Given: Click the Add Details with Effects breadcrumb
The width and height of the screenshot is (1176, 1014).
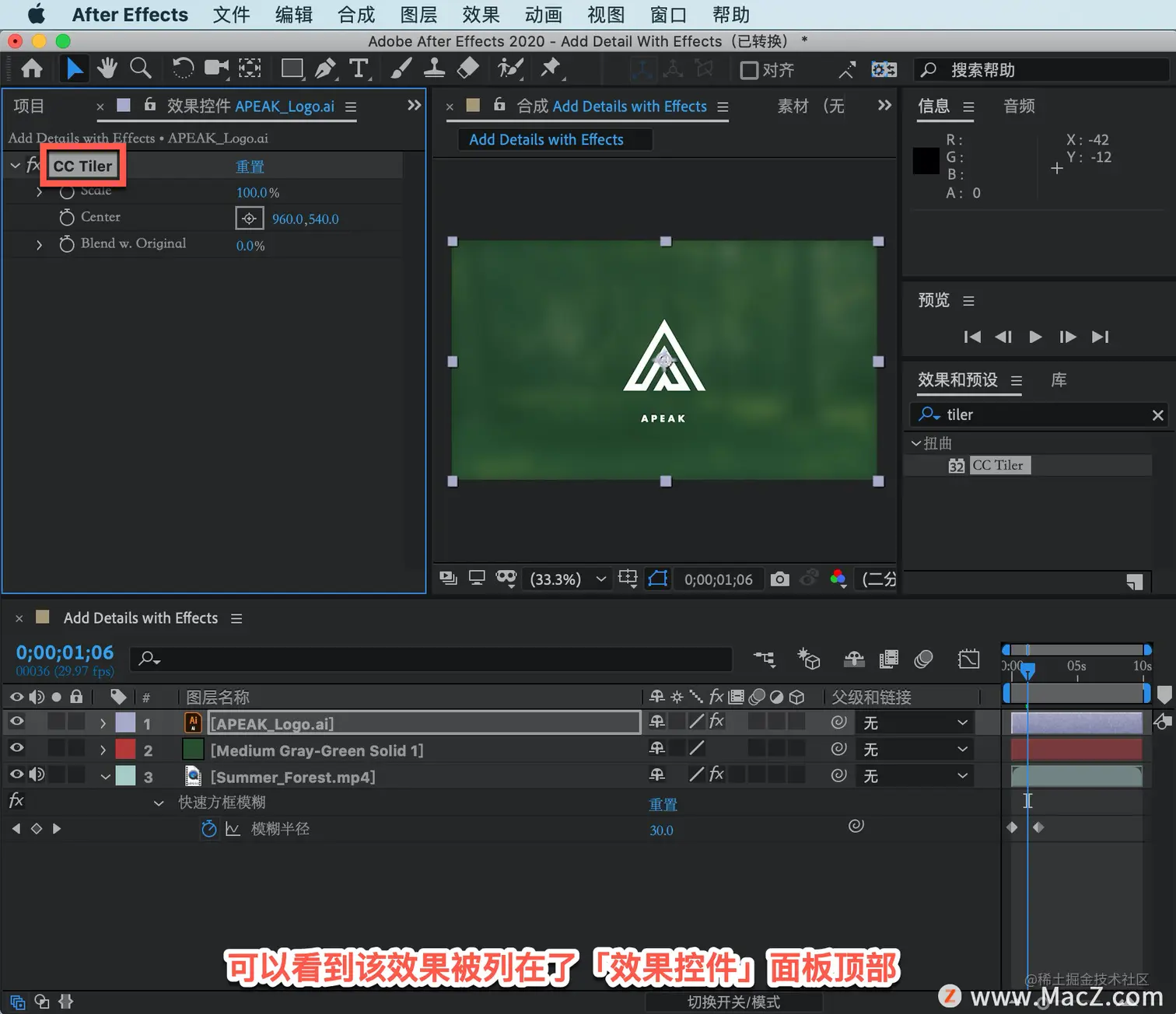Looking at the screenshot, I should [x=546, y=139].
